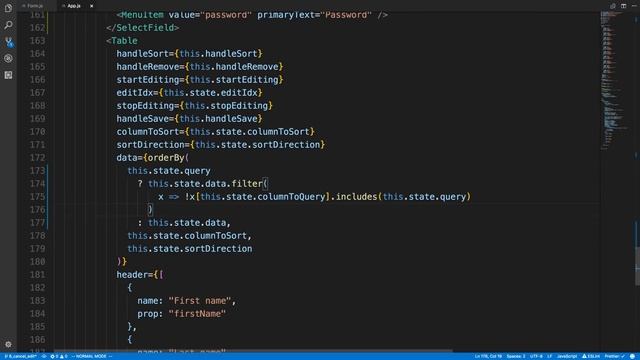Click "handleSort" attribute on line 164
Screen dimensions: 640x360
pyautogui.click(x=142, y=54)
